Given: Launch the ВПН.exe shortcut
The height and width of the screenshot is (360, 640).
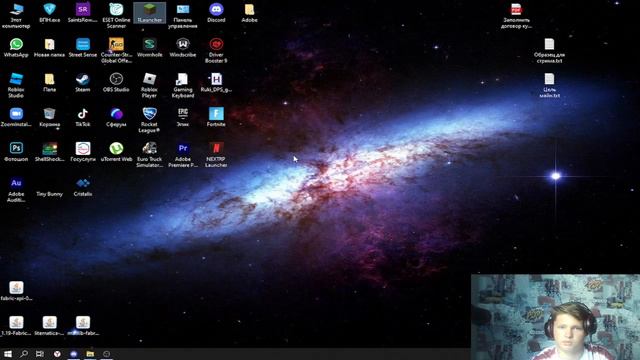Looking at the screenshot, I should pos(49,12).
